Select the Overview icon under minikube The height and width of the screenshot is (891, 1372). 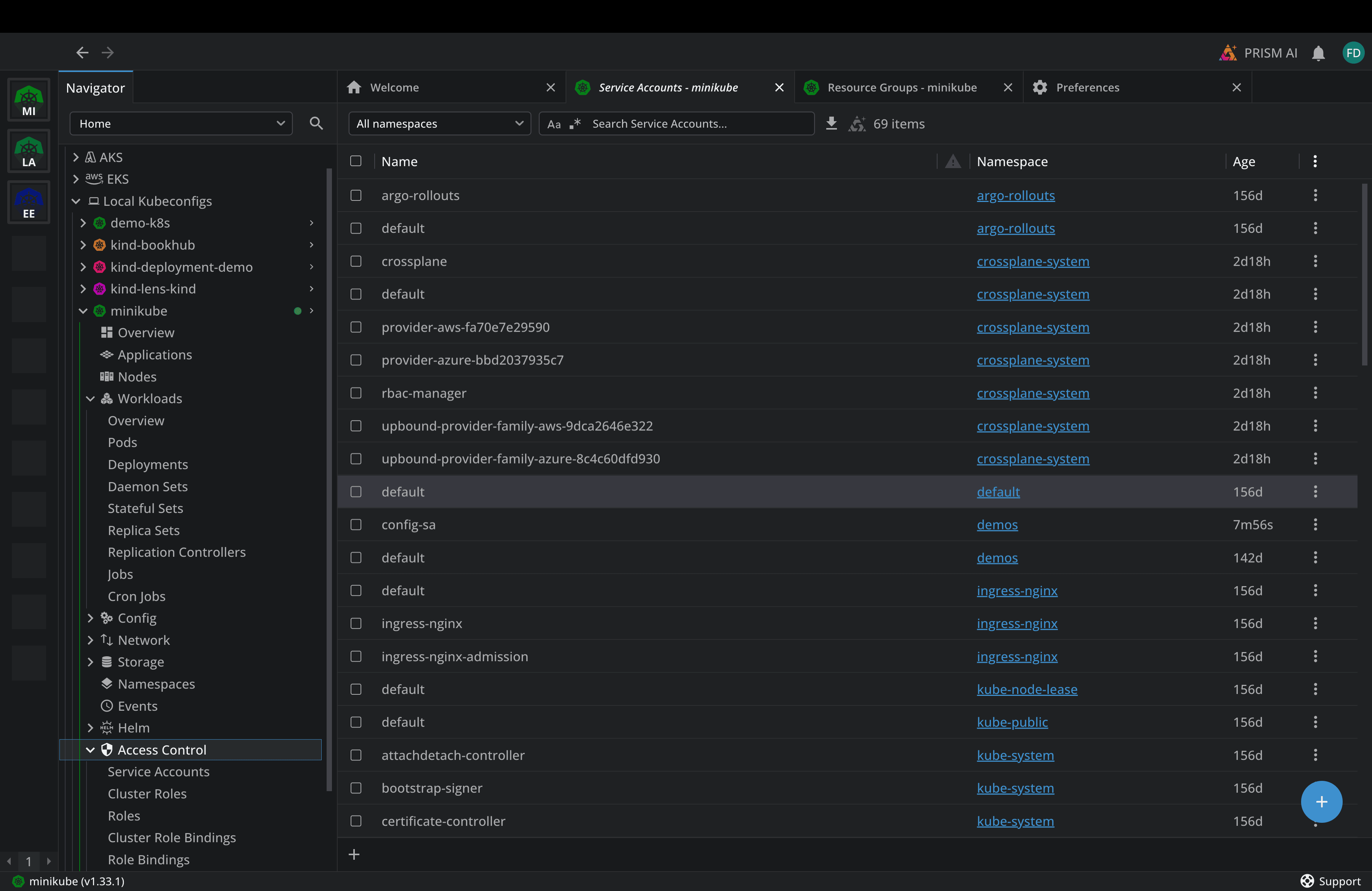coord(106,333)
